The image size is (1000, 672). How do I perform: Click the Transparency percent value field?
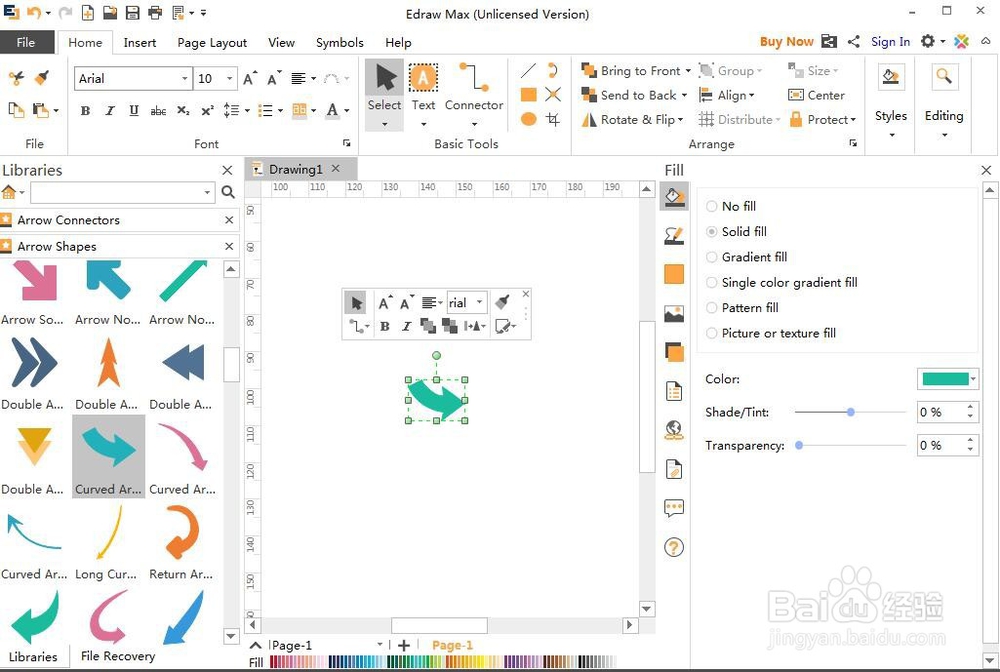941,445
